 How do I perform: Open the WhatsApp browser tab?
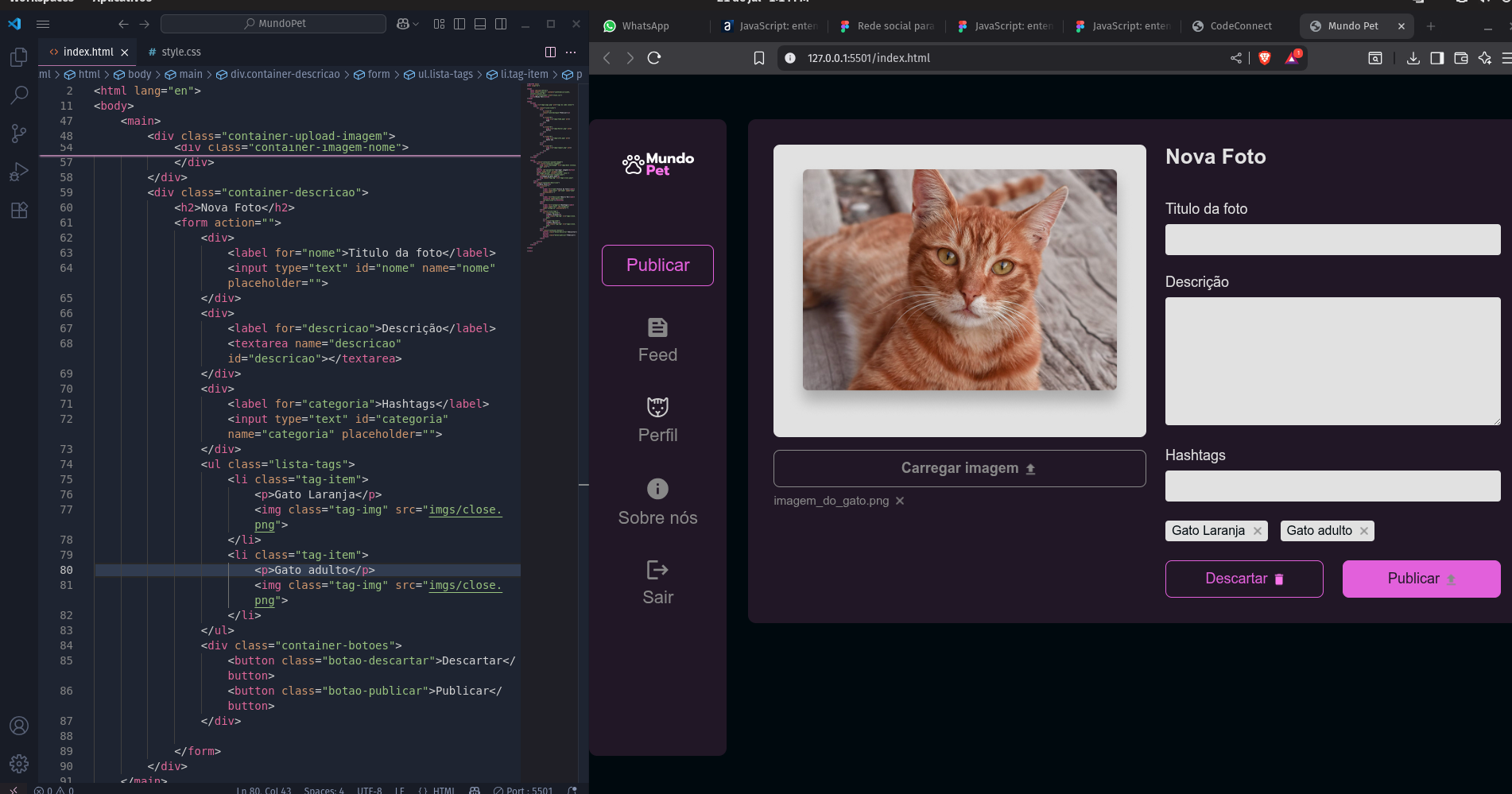[x=646, y=26]
